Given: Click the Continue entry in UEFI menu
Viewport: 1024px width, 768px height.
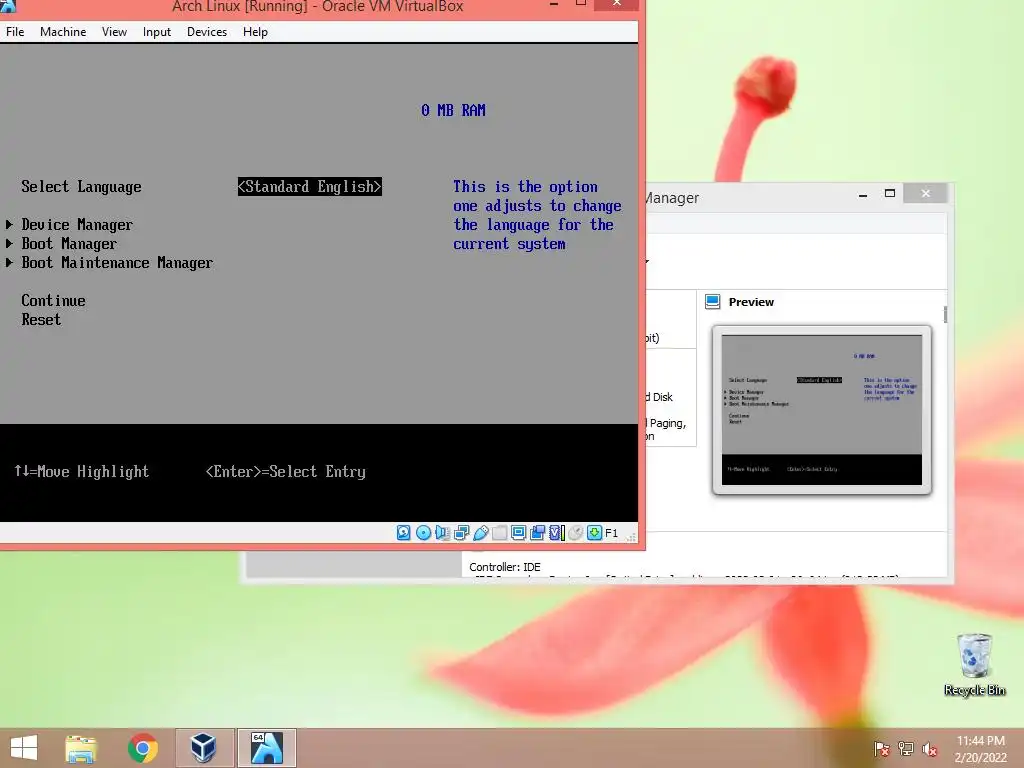Looking at the screenshot, I should (53, 300).
